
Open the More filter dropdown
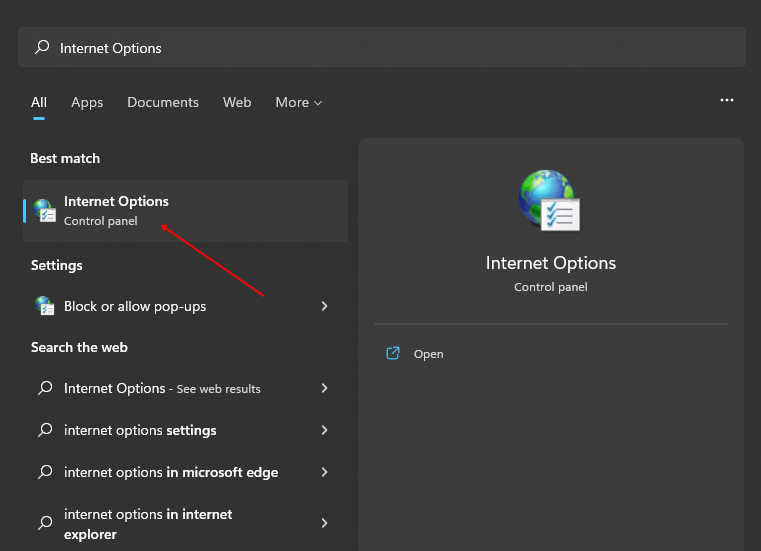[299, 102]
